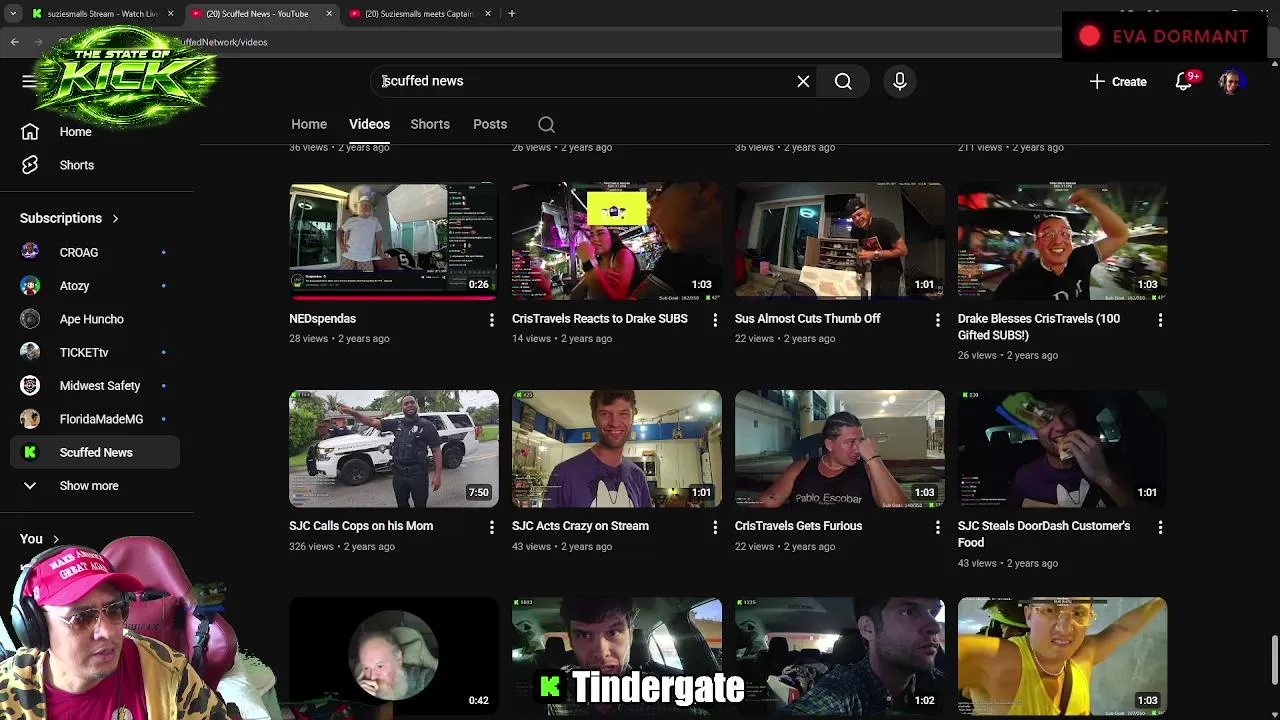
Task: Click the magnifier search button
Action: click(843, 81)
